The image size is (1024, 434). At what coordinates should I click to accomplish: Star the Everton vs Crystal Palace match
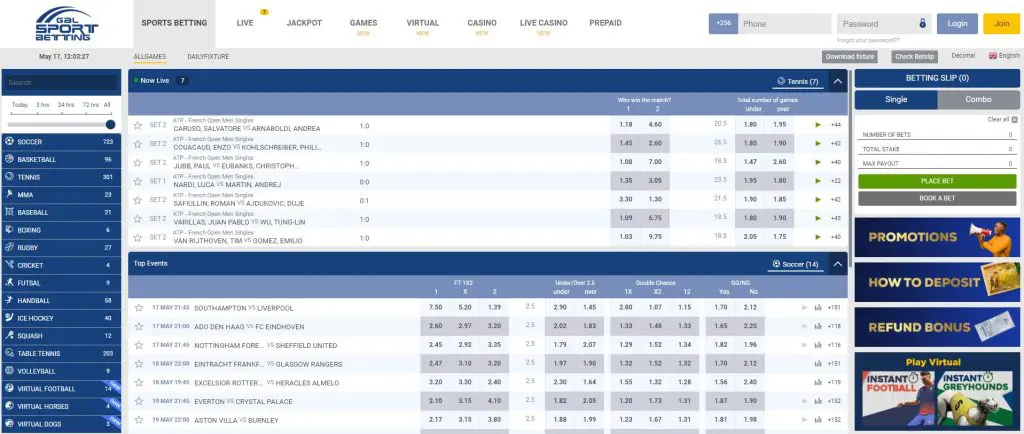(138, 401)
